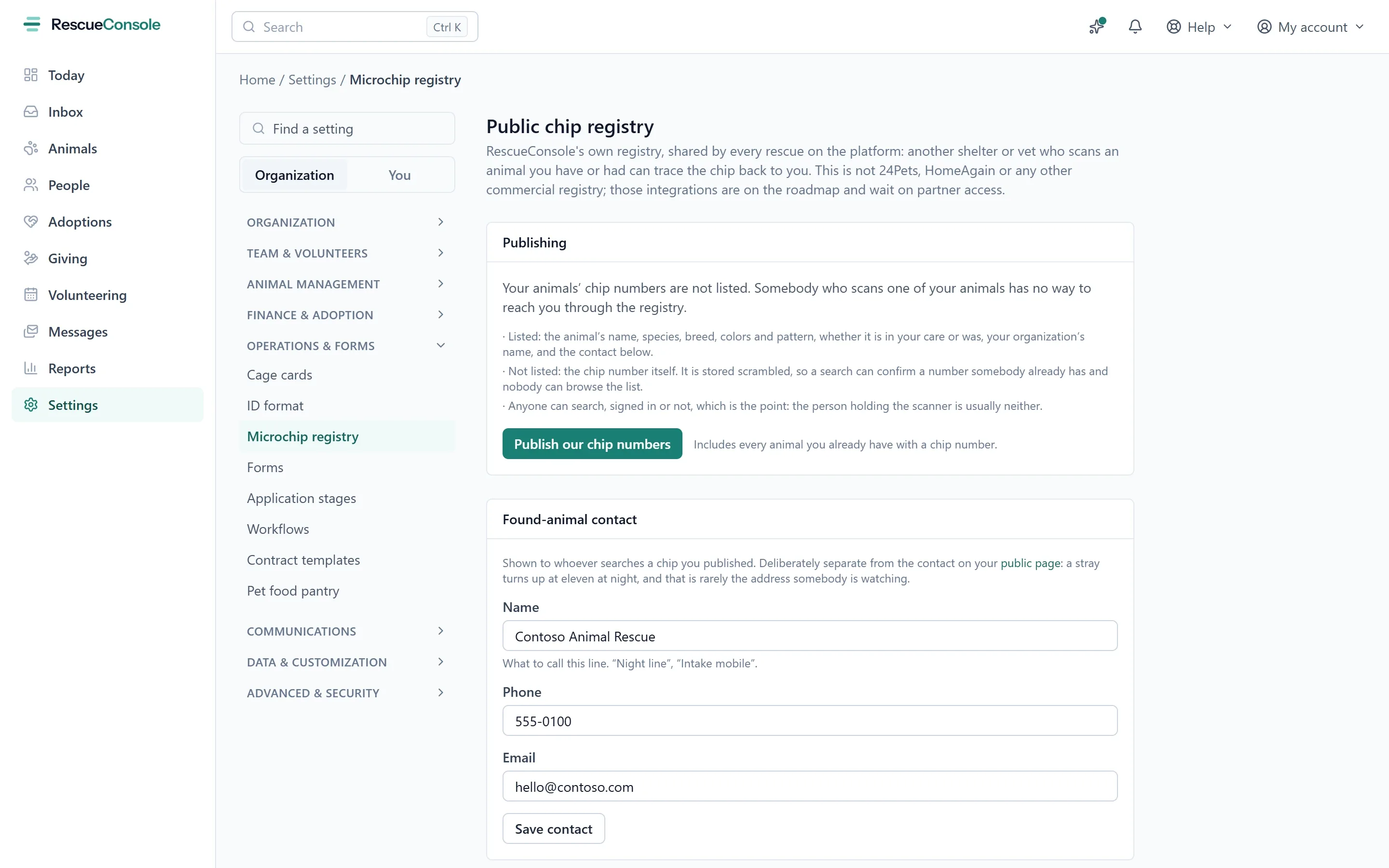Switch to the You tab

point(399,175)
